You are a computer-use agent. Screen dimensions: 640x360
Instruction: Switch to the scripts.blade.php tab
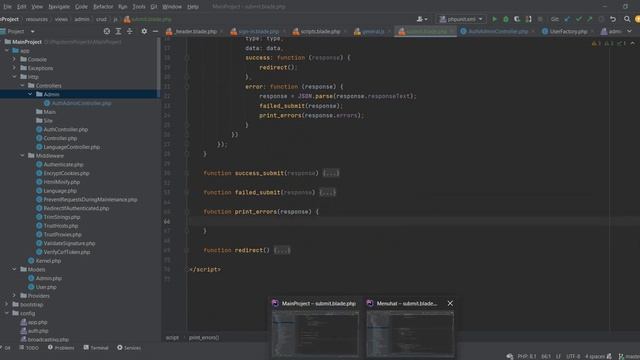coord(320,31)
